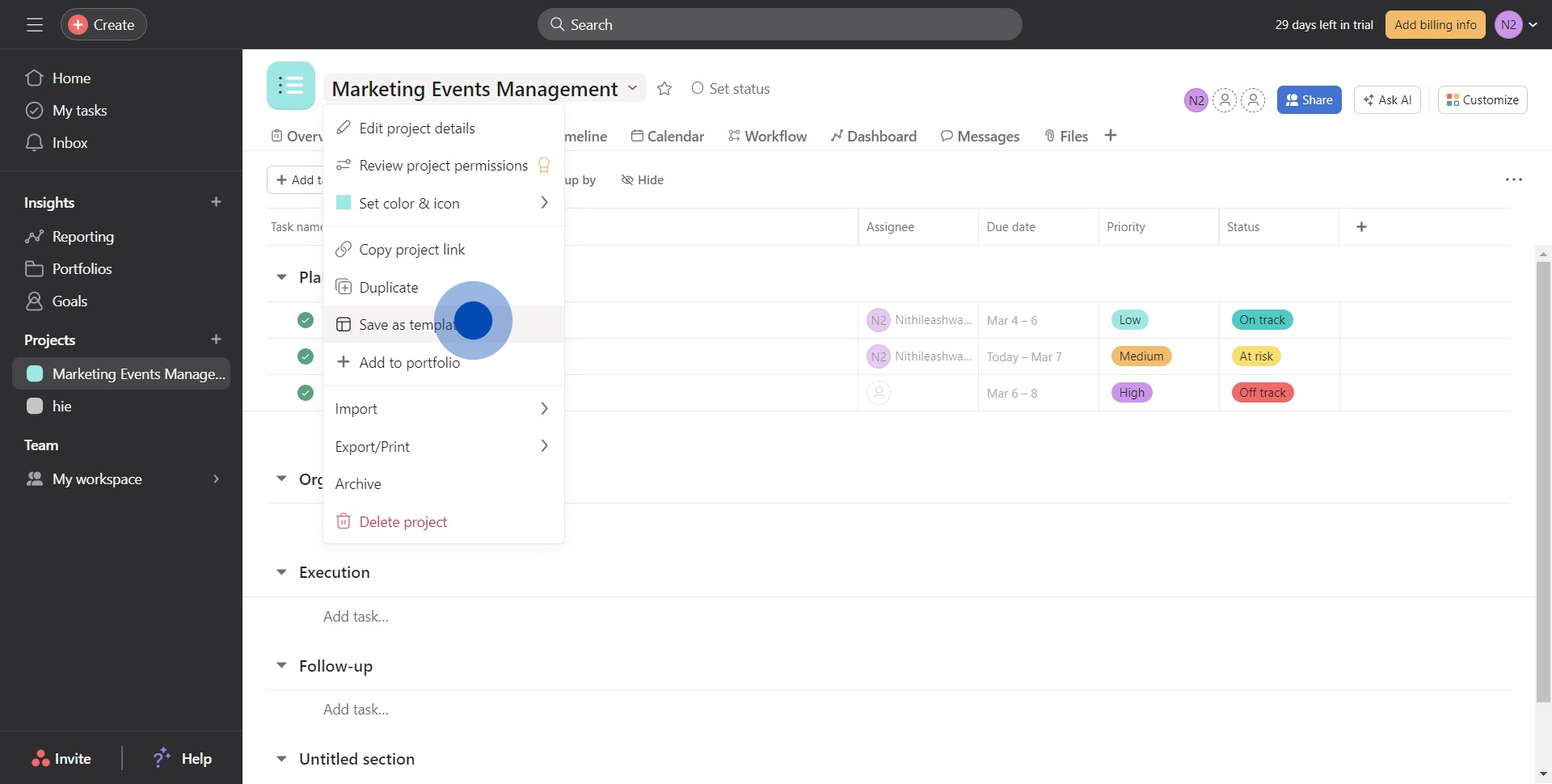Click the Search input field

point(780,25)
